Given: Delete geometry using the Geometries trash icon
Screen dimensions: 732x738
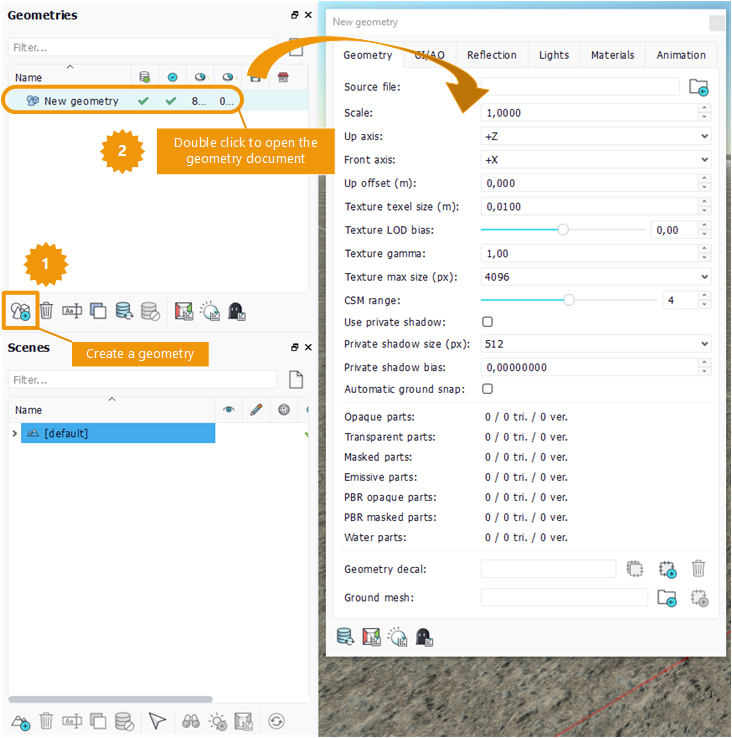Looking at the screenshot, I should click(x=46, y=311).
